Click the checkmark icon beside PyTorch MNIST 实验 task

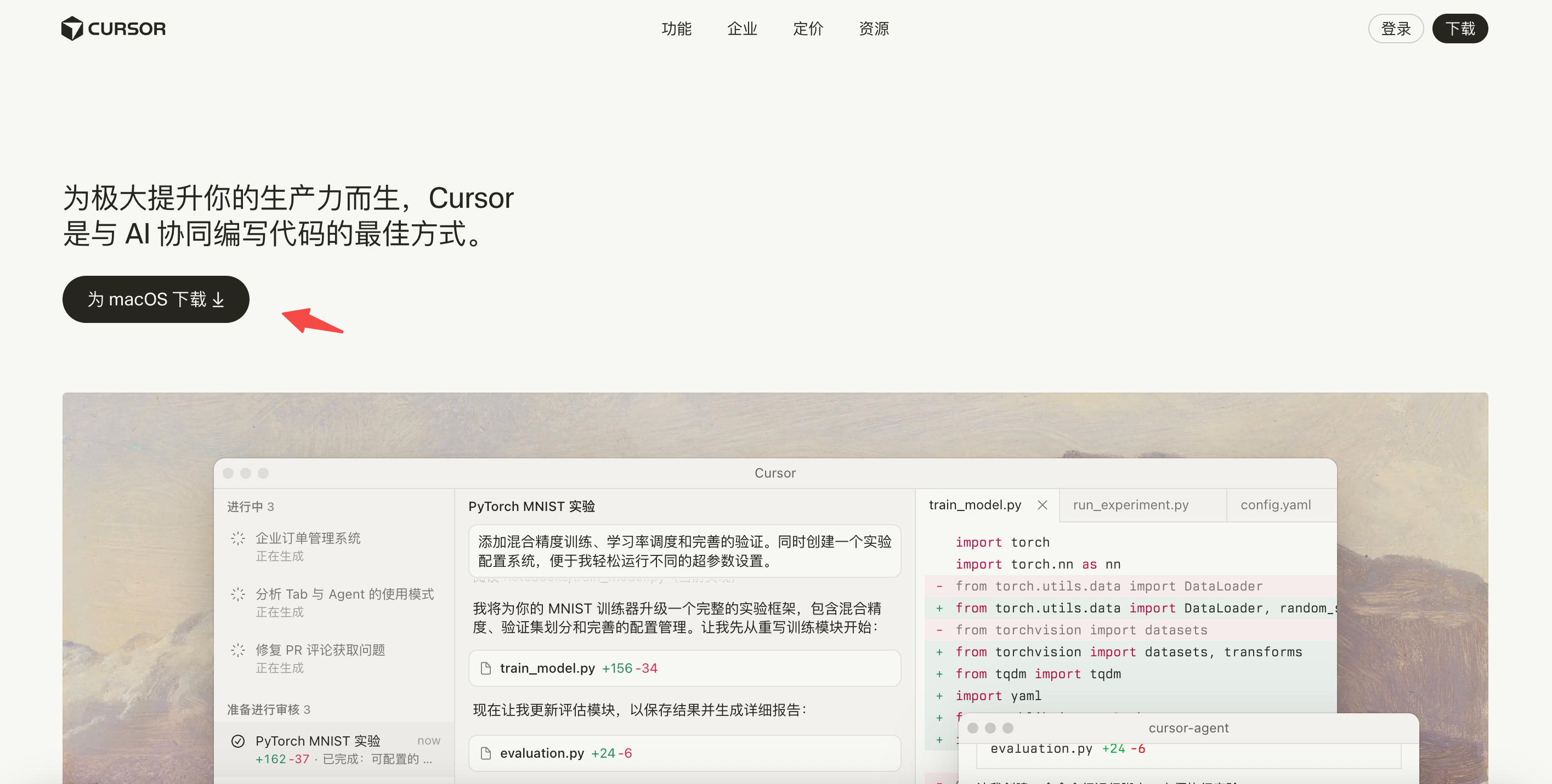click(238, 741)
